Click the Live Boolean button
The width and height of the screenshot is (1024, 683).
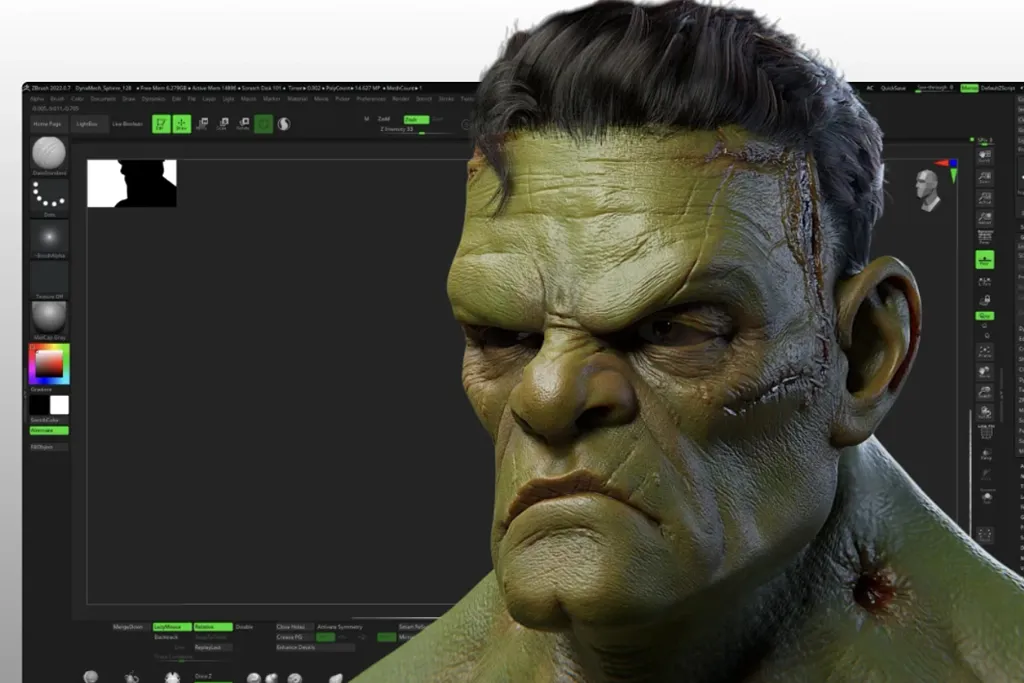127,124
